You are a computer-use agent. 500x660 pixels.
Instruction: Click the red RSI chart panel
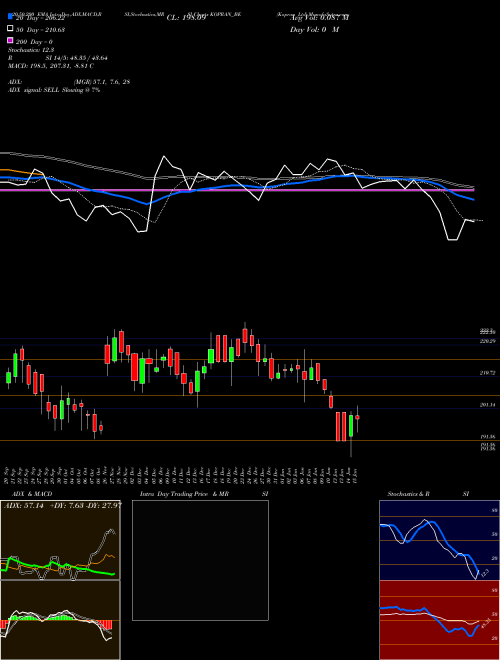coord(439,620)
